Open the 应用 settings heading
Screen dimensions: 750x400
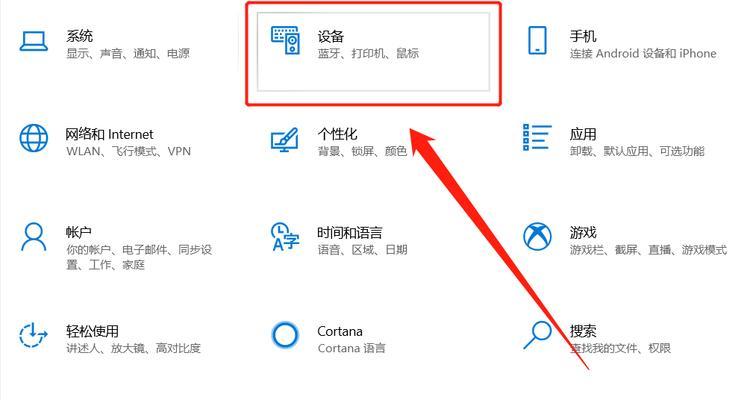[583, 134]
